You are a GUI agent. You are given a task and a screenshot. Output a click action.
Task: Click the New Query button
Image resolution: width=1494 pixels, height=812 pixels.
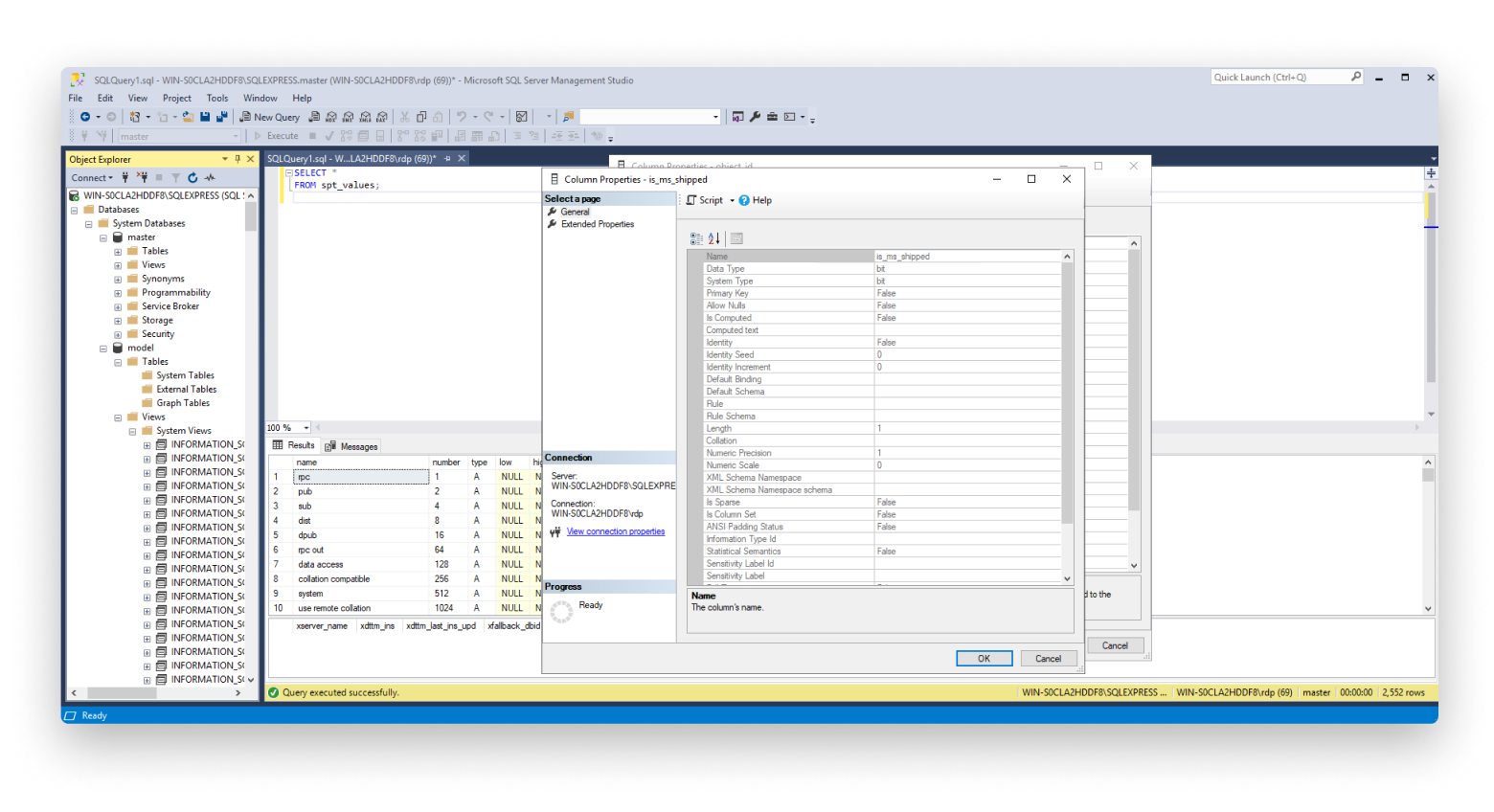click(270, 117)
